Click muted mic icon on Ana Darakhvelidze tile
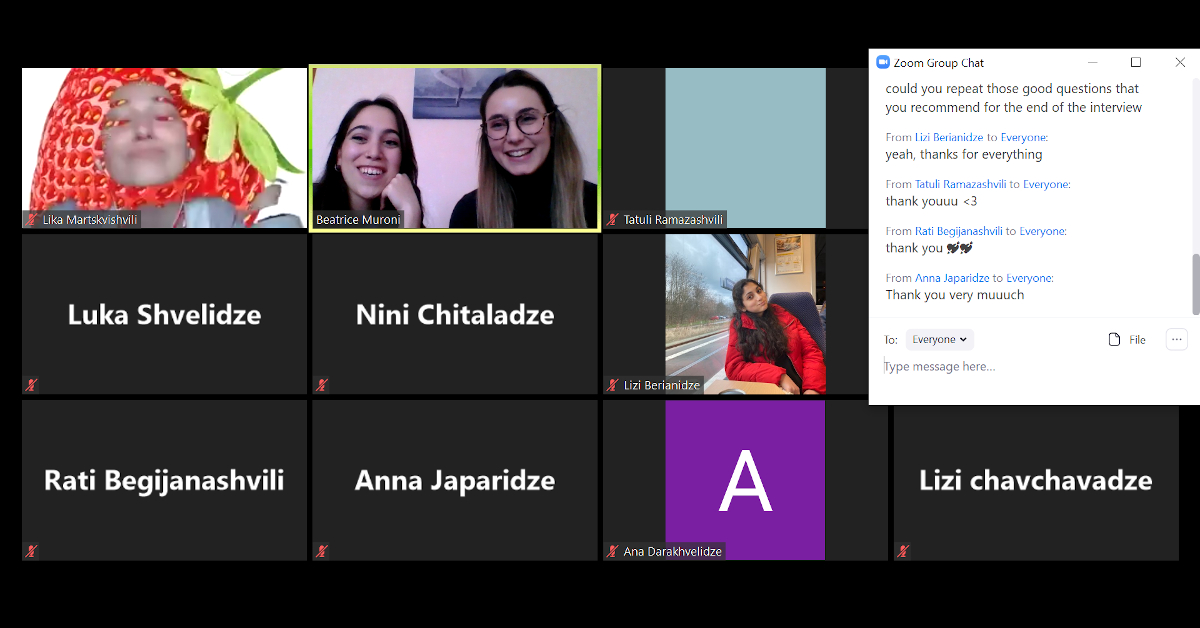Screen dimensions: 1200x628 pos(613,551)
